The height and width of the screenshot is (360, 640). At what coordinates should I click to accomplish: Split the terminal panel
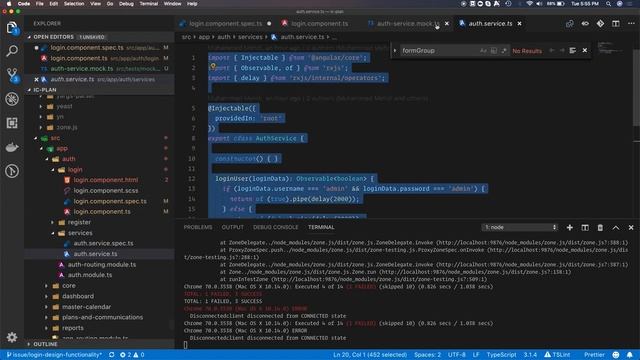585,227
